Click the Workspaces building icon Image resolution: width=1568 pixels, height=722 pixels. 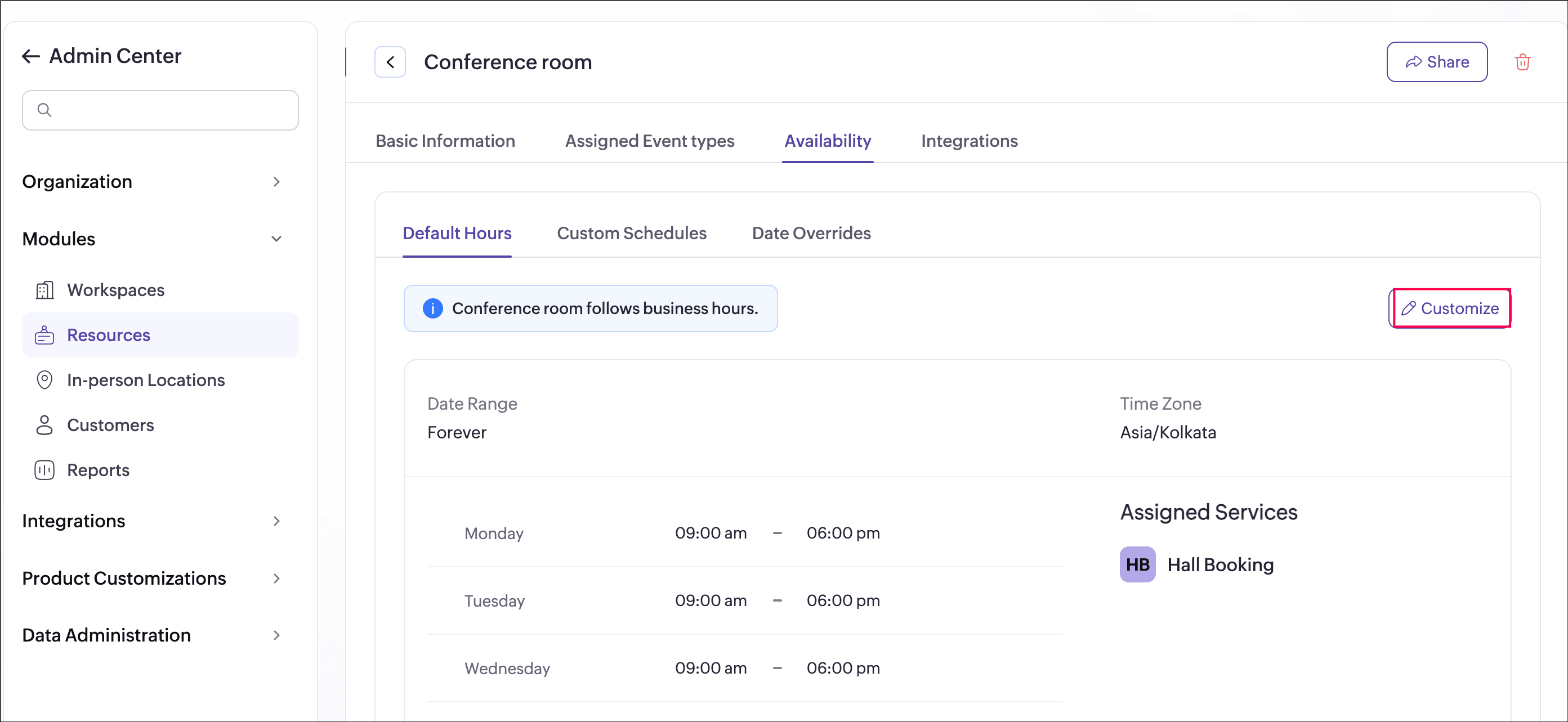pyautogui.click(x=44, y=290)
